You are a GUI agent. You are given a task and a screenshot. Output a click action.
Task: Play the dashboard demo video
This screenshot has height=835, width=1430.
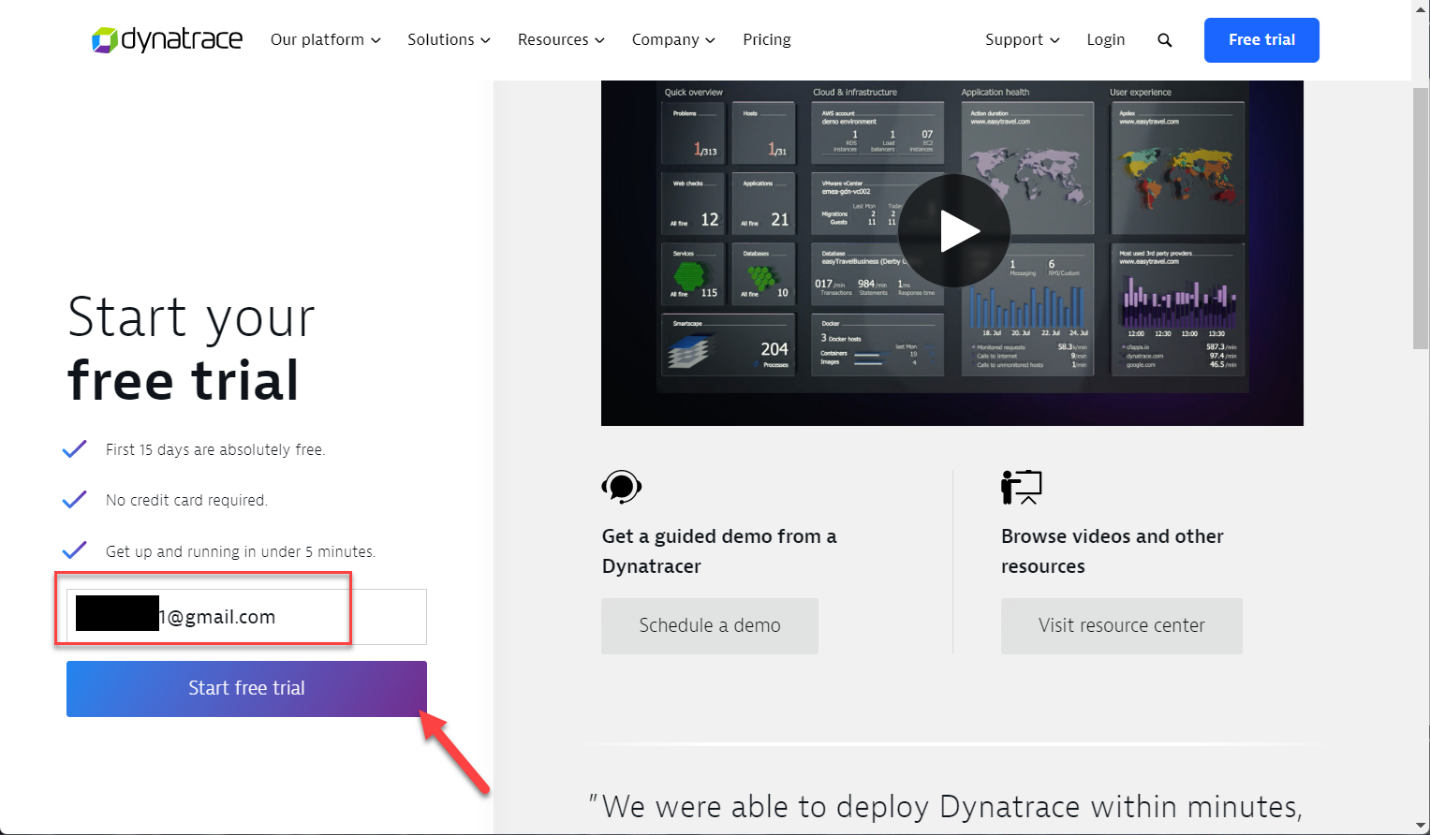952,231
